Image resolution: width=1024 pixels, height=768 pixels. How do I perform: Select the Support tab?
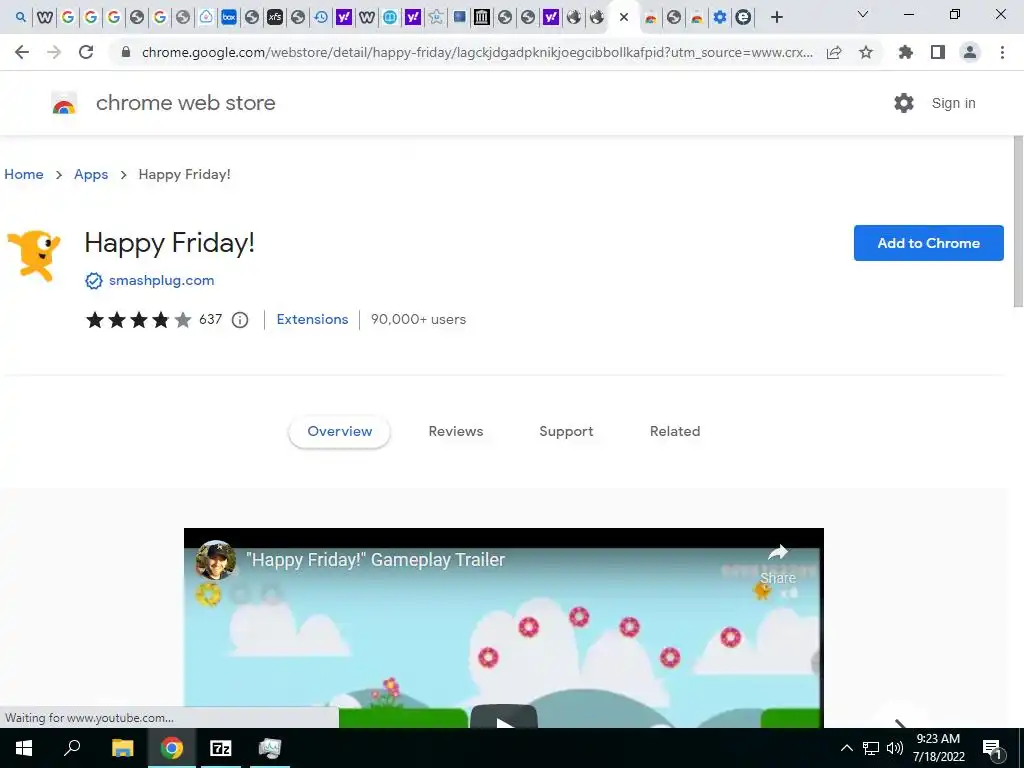point(566,431)
